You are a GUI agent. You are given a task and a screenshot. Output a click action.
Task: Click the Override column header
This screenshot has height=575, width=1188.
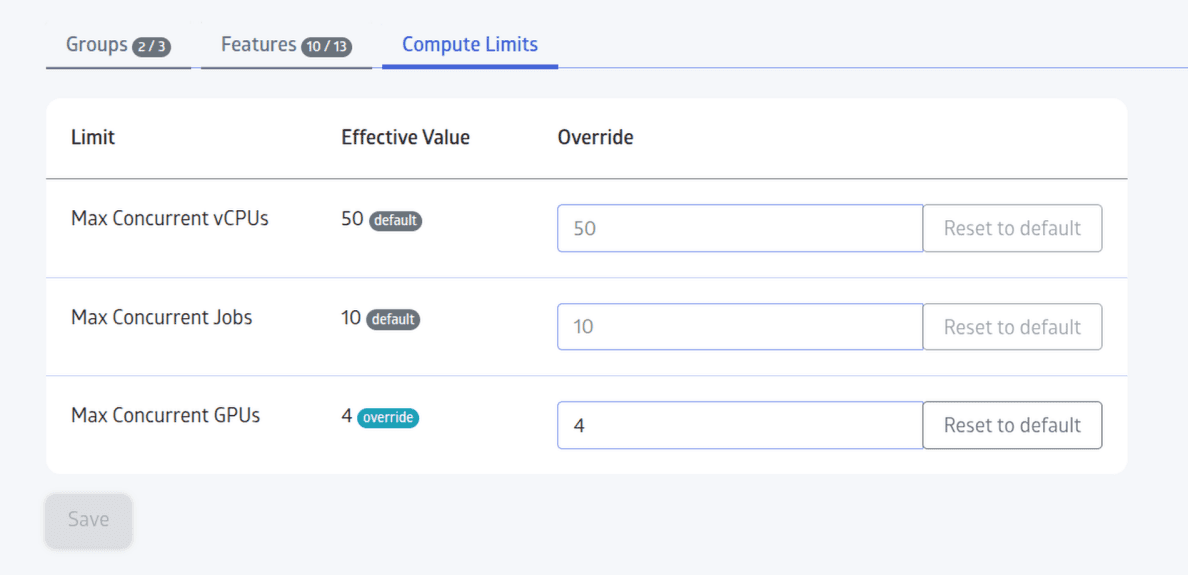[596, 138]
